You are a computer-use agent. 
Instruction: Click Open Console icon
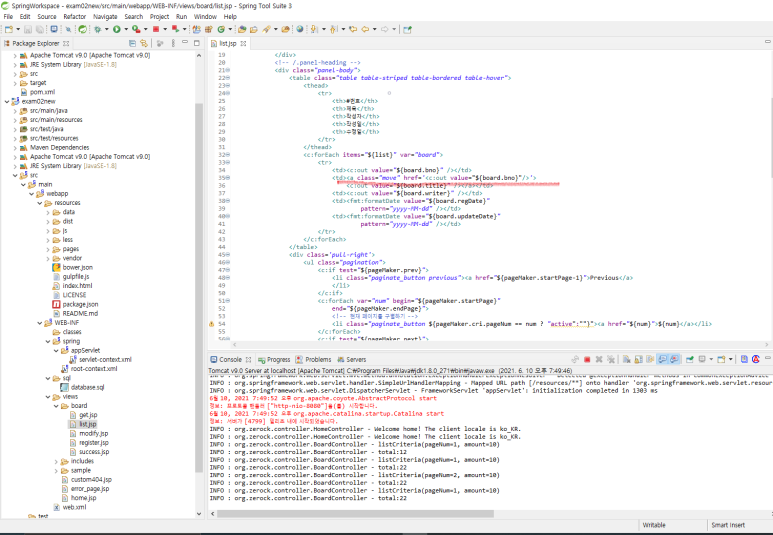click(x=721, y=359)
